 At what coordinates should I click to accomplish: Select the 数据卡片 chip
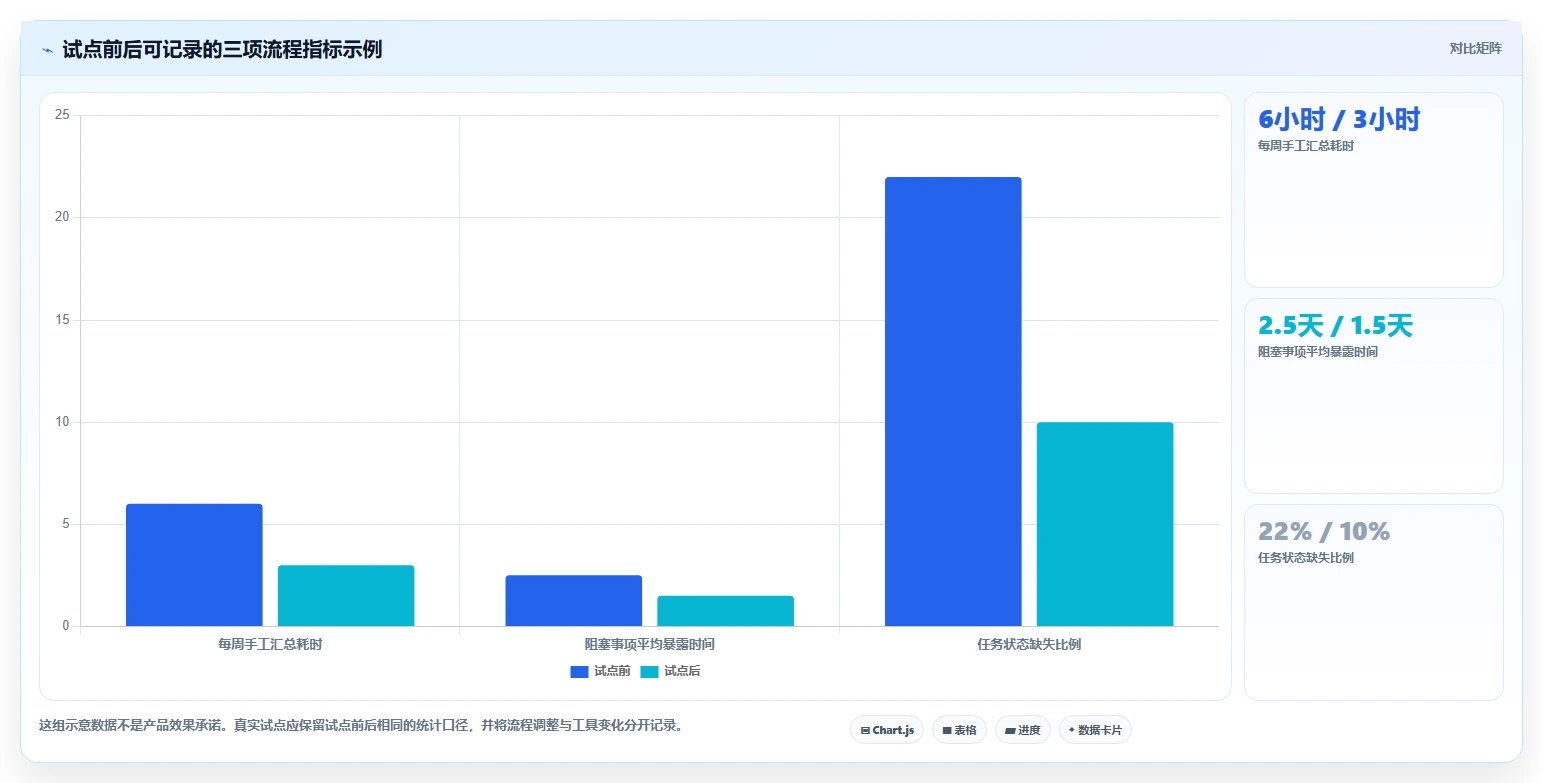[1095, 730]
